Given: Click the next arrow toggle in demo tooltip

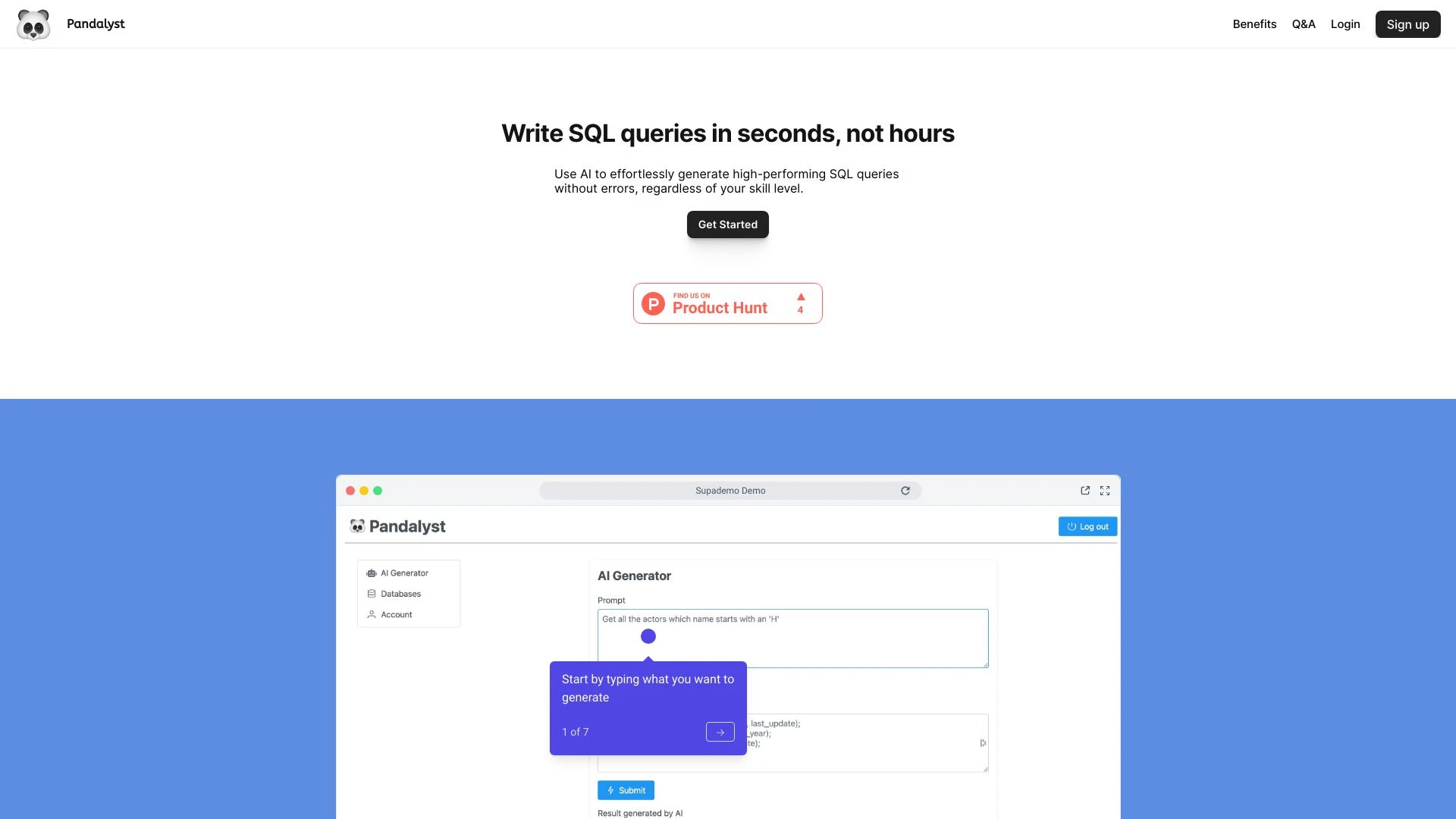Looking at the screenshot, I should 720,731.
